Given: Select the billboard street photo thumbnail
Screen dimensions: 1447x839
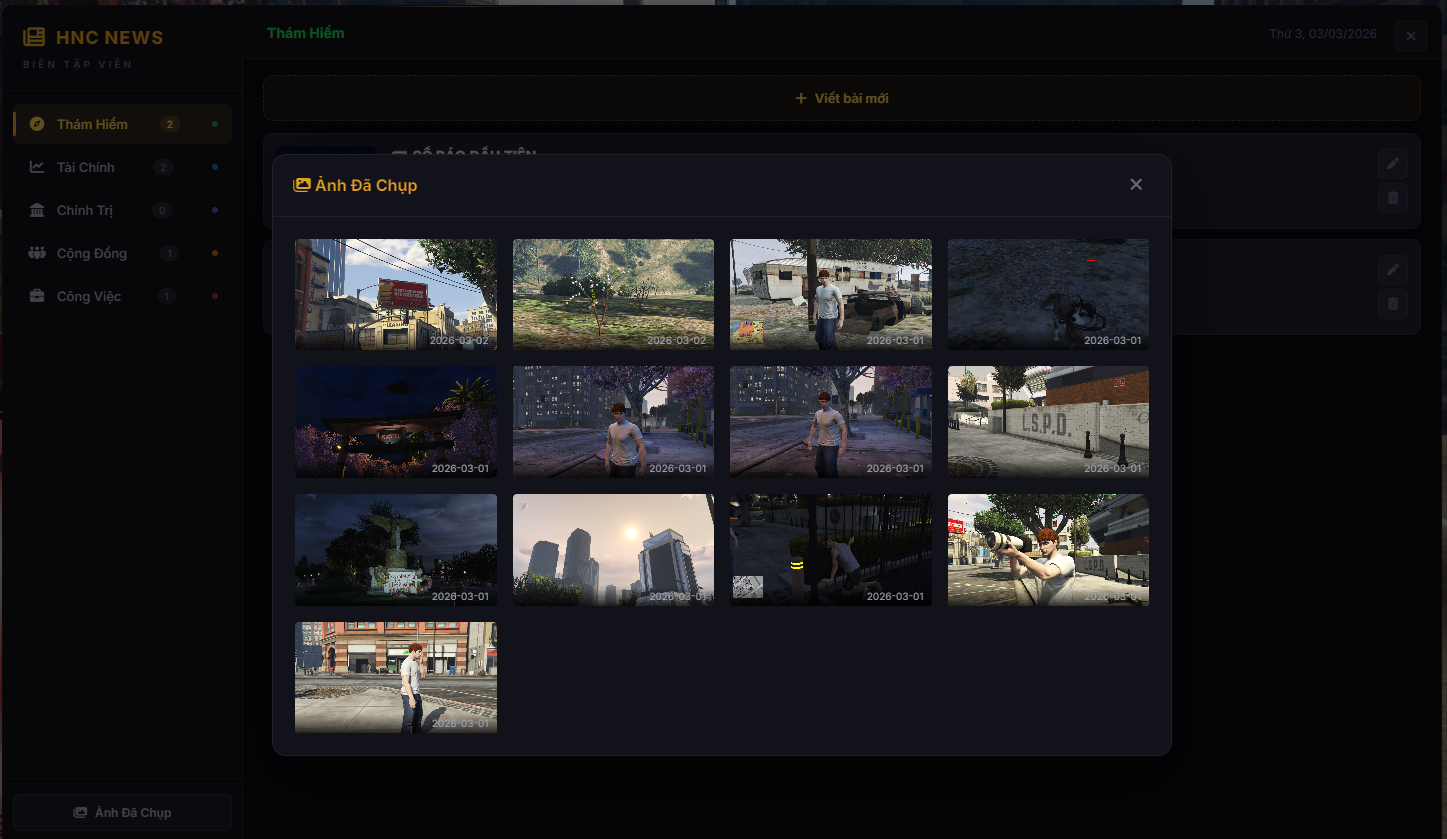Looking at the screenshot, I should [395, 294].
